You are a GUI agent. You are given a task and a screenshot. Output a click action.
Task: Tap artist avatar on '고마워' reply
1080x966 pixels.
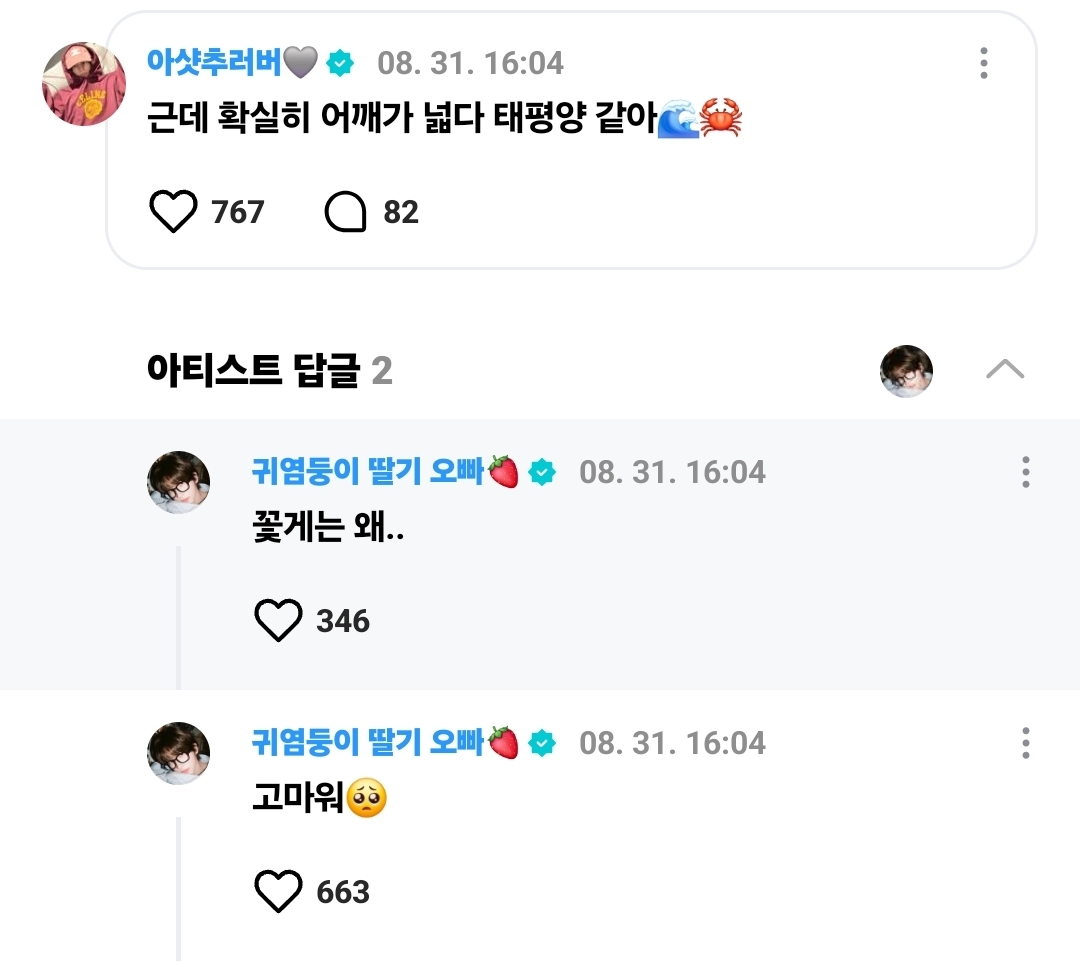click(x=179, y=753)
